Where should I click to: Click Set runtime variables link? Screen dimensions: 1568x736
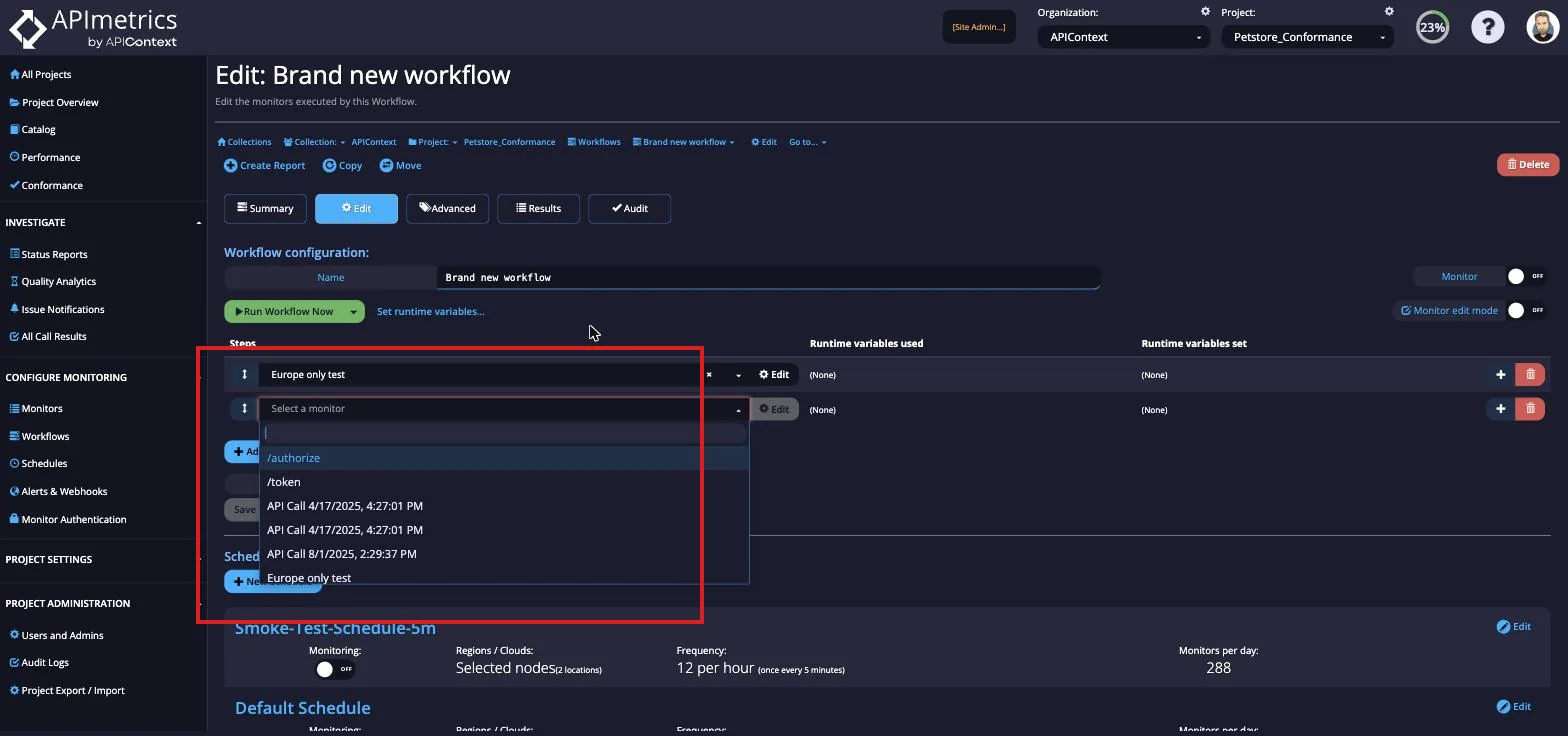(x=430, y=311)
